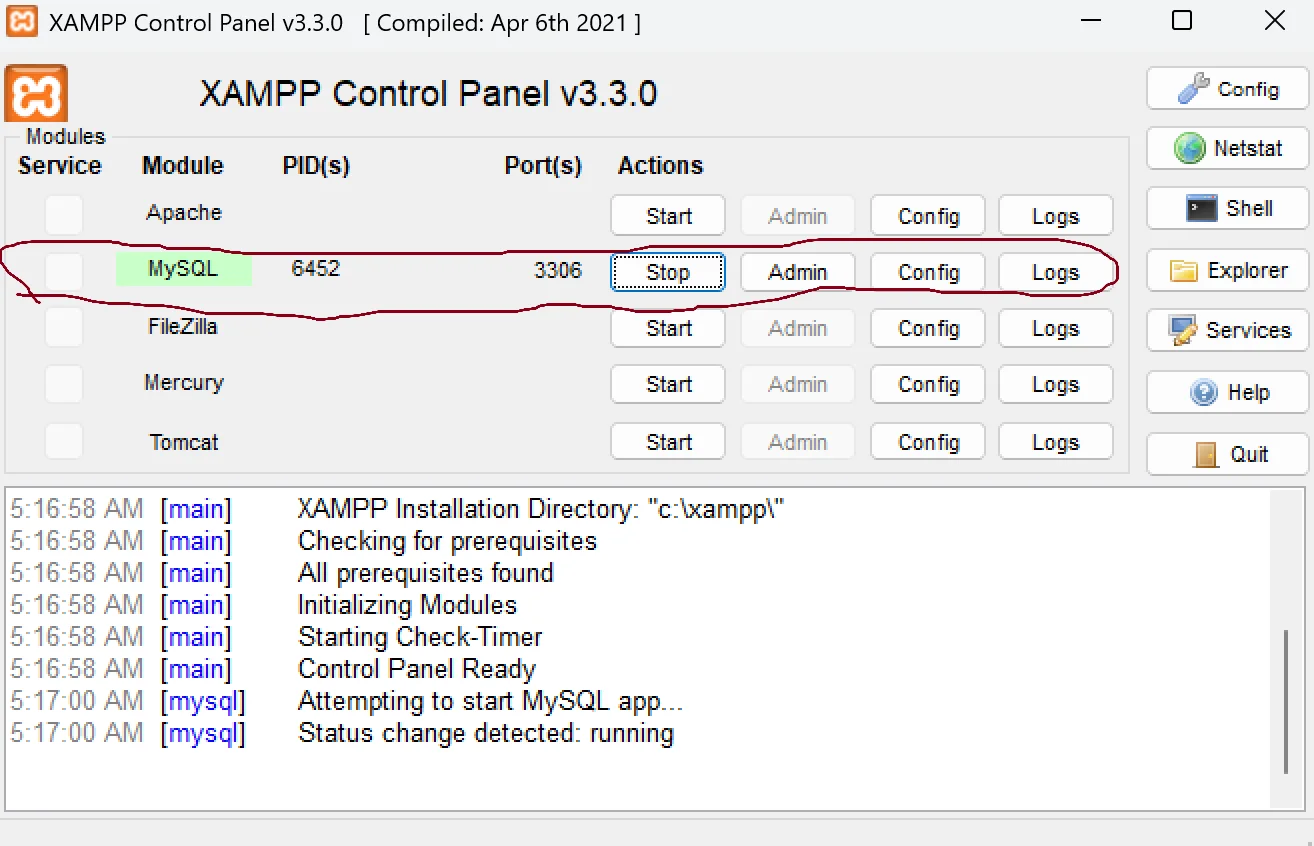Click the "Actions" column header

[660, 166]
